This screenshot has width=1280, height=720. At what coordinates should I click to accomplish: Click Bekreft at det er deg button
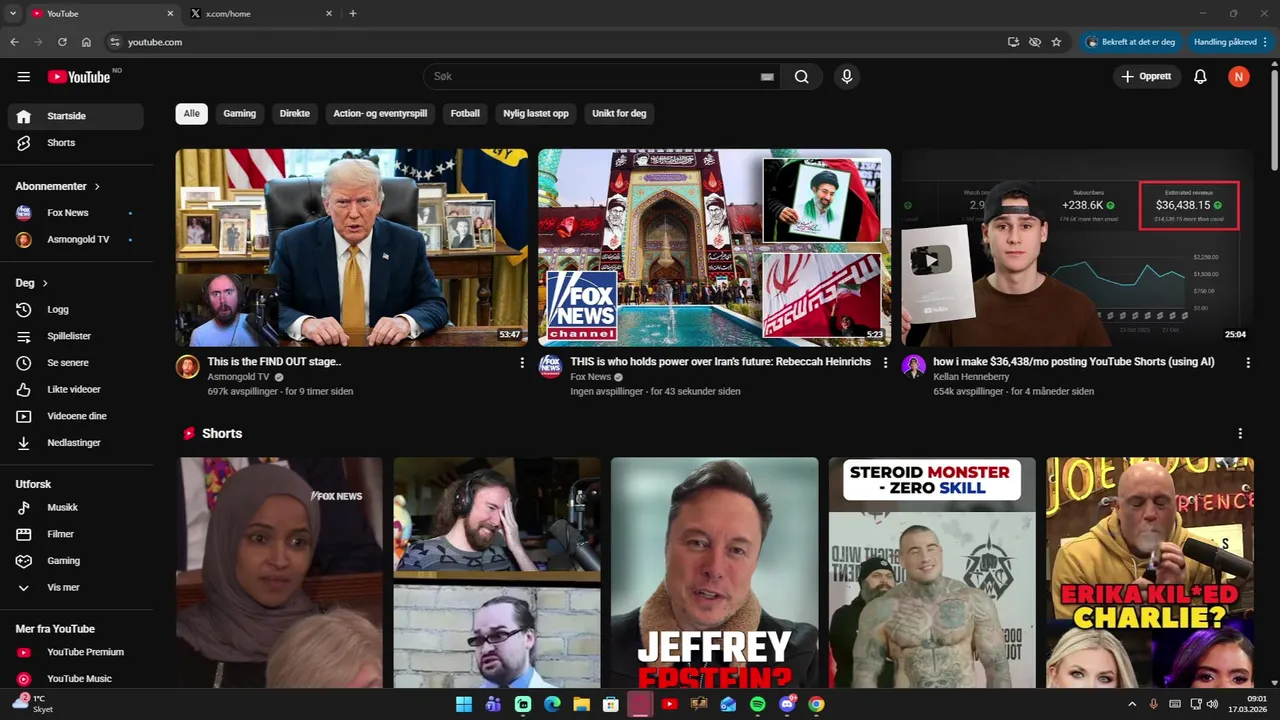pos(1130,42)
